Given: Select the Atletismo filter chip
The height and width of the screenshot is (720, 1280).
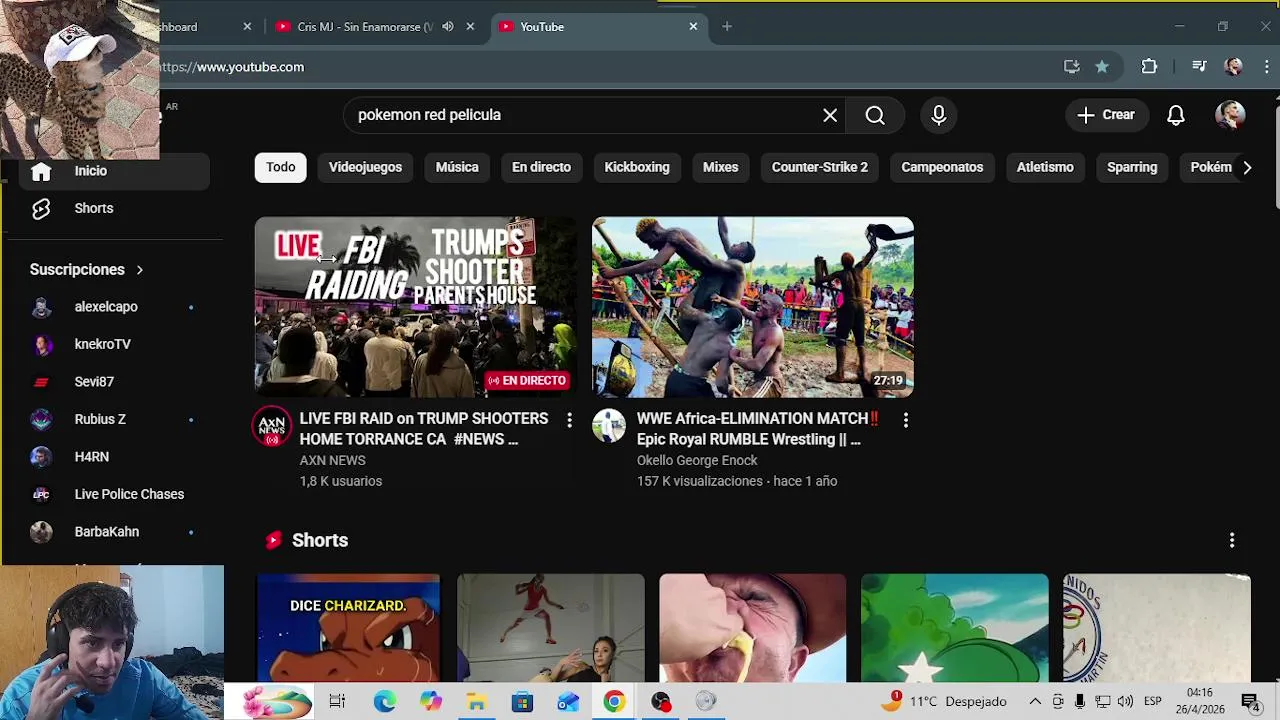Looking at the screenshot, I should tap(1045, 167).
